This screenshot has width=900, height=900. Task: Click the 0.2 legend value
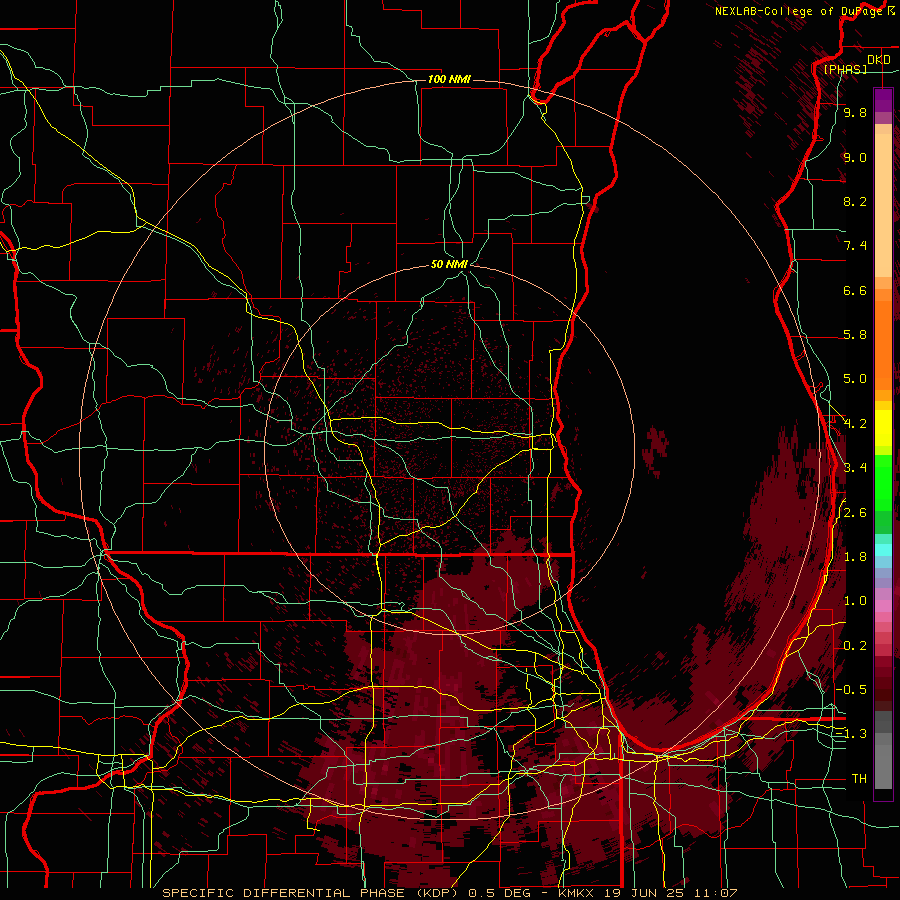[x=855, y=646]
